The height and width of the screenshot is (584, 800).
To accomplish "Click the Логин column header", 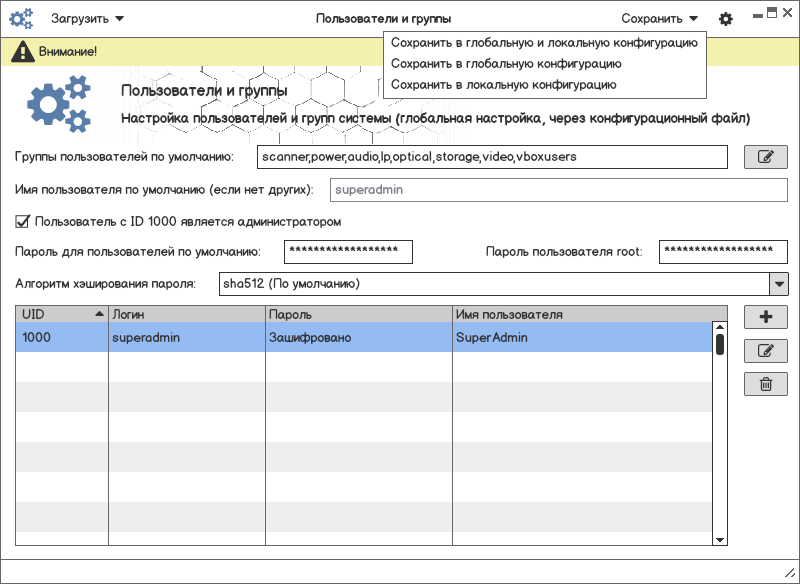I will 186,314.
